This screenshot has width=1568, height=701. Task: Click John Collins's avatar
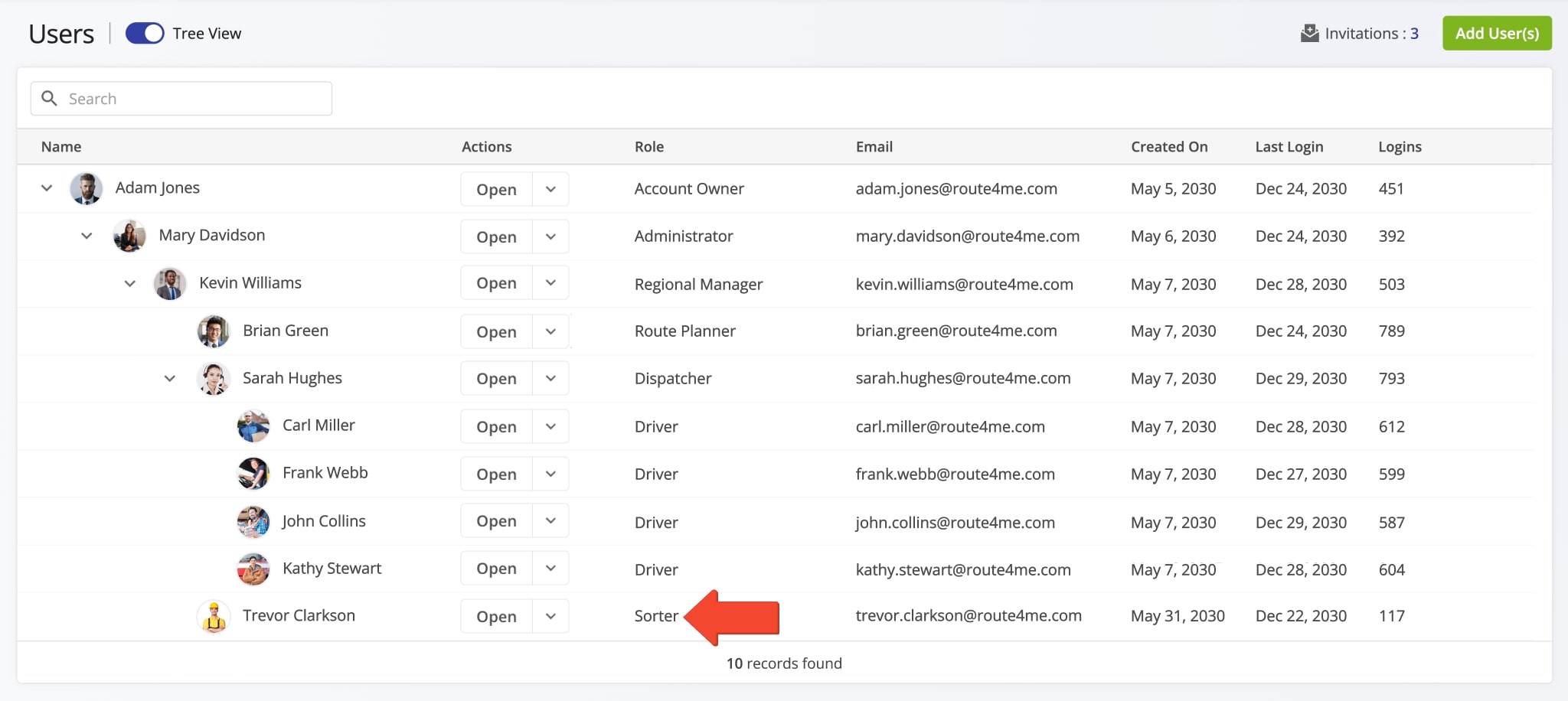pyautogui.click(x=253, y=522)
